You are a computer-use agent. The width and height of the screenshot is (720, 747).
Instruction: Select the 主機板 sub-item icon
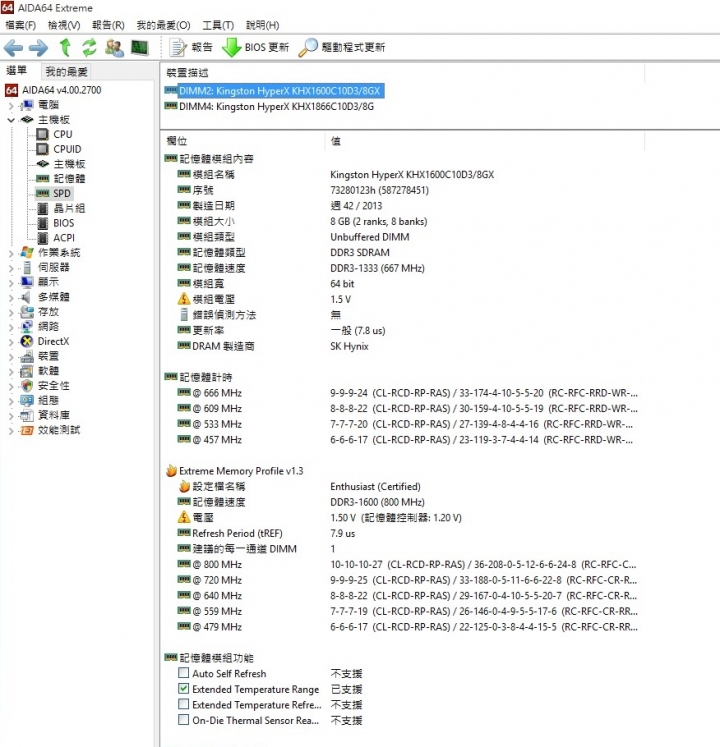click(42, 164)
